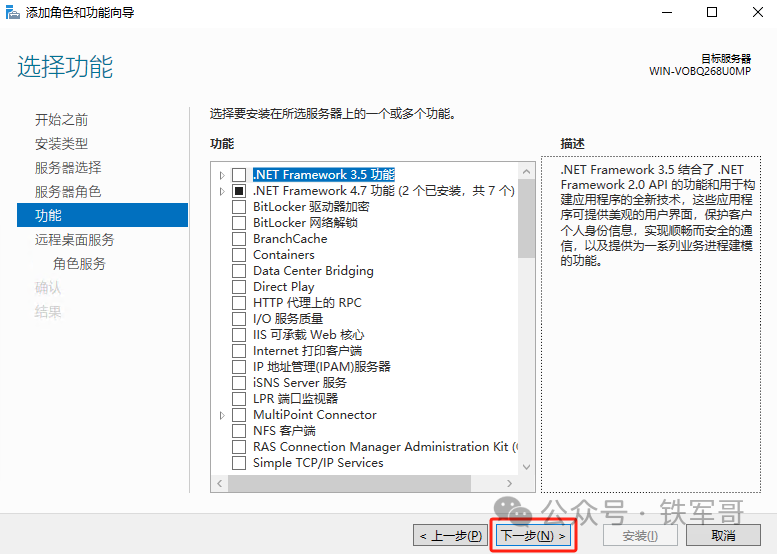The width and height of the screenshot is (777, 554).
Task: Select the 功能 step in sidebar
Action: coord(103,215)
